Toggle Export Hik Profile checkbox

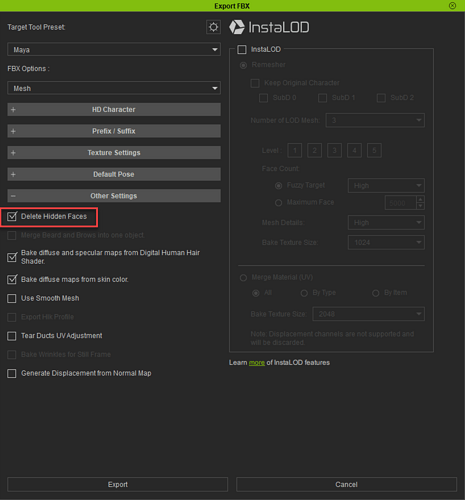click(12, 317)
